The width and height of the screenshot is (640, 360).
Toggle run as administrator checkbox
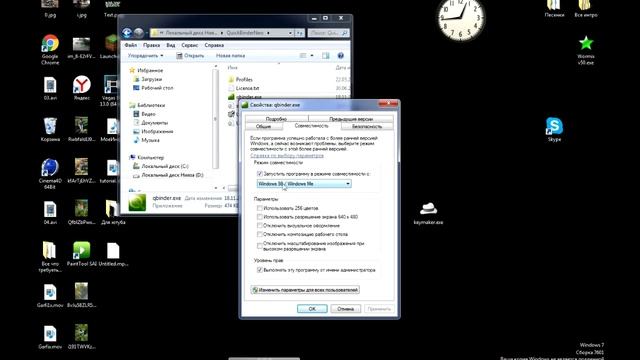tap(260, 270)
